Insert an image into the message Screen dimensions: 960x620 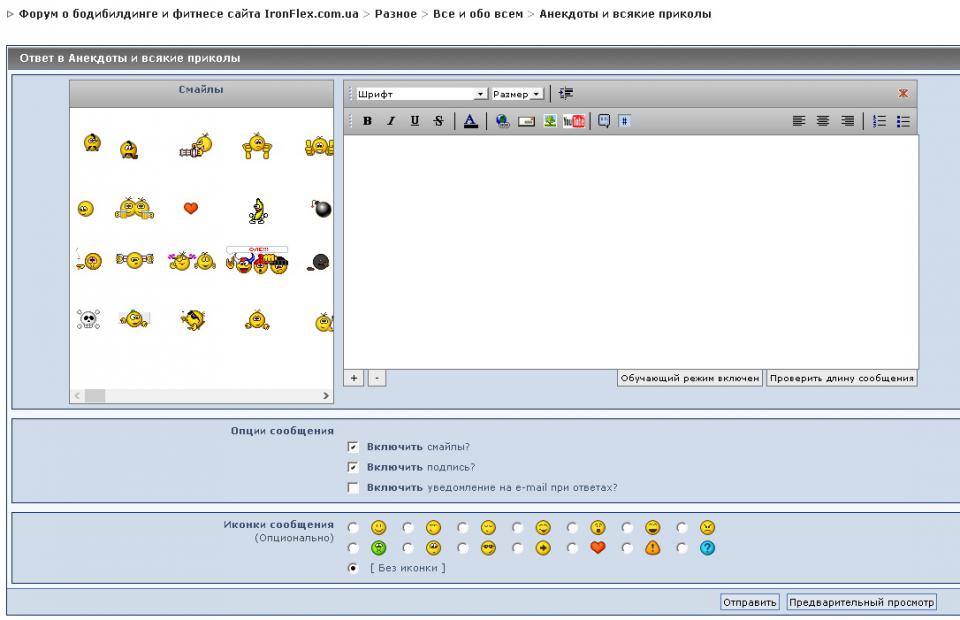pyautogui.click(x=549, y=121)
